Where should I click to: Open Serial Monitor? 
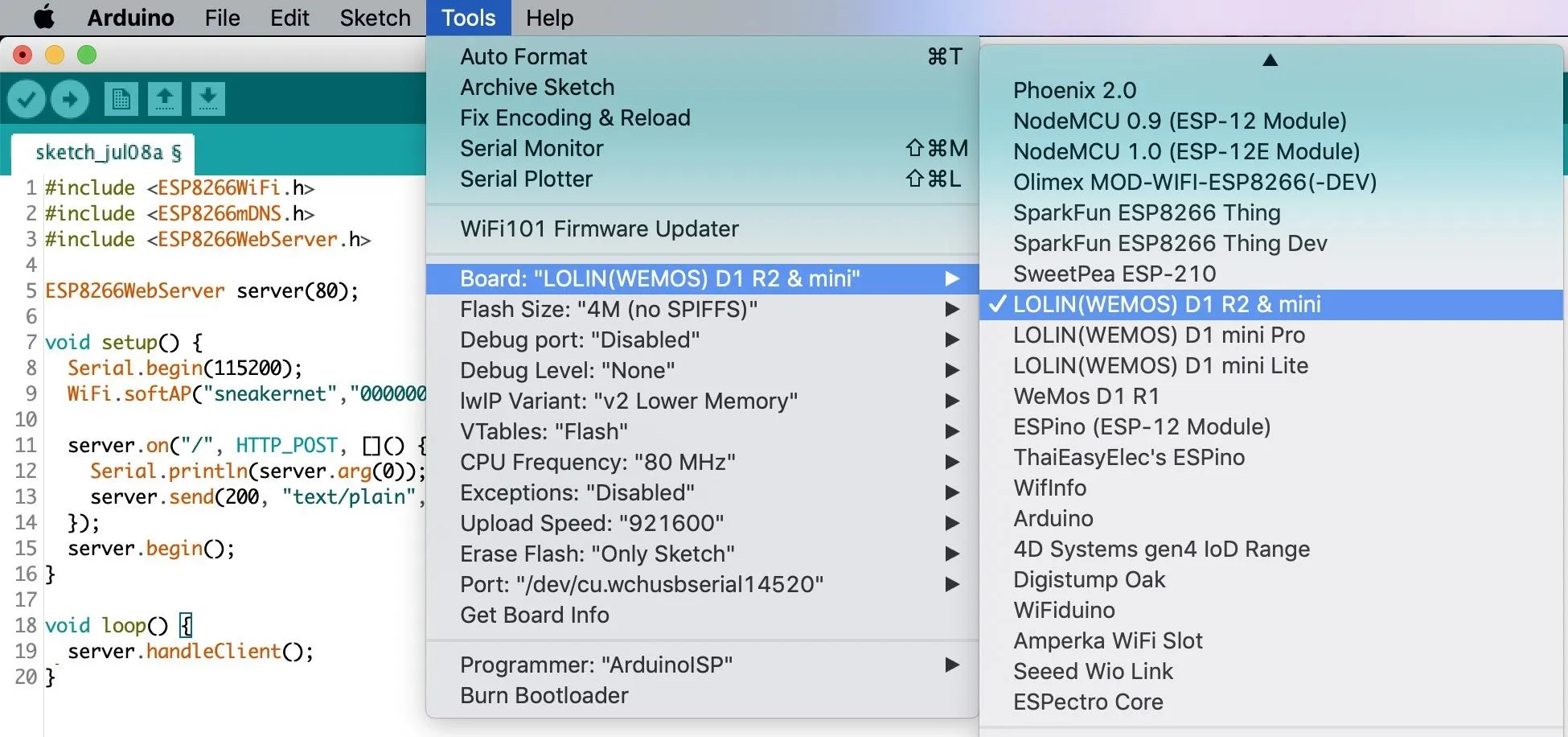click(702, 148)
